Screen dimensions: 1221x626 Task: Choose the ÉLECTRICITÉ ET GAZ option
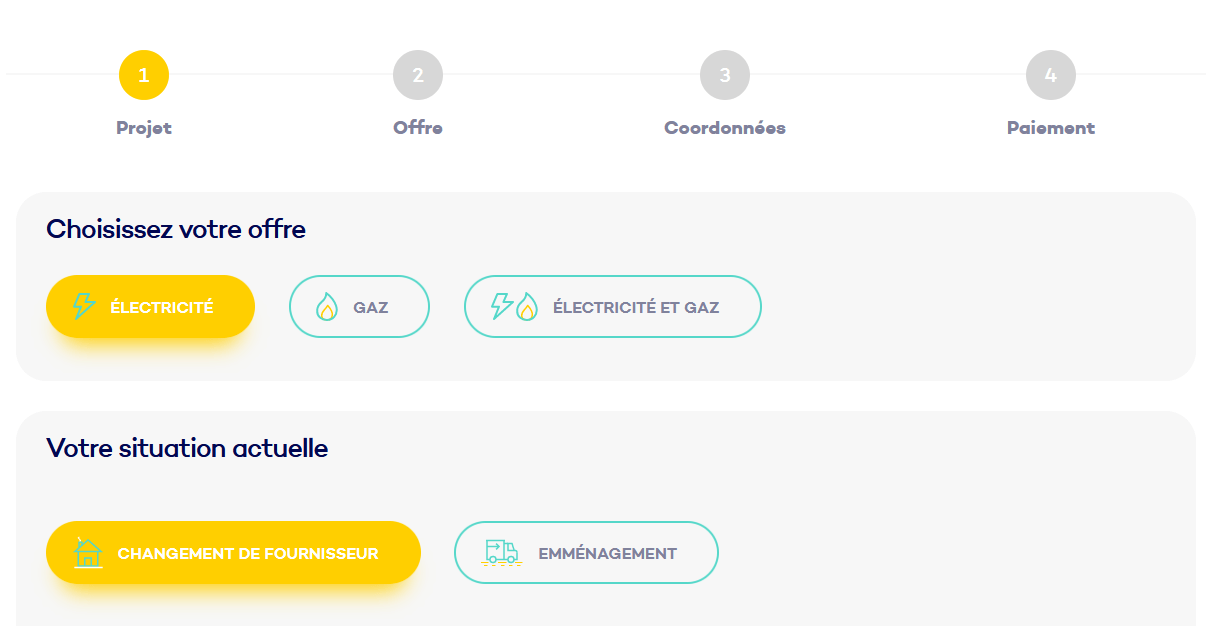pos(613,306)
